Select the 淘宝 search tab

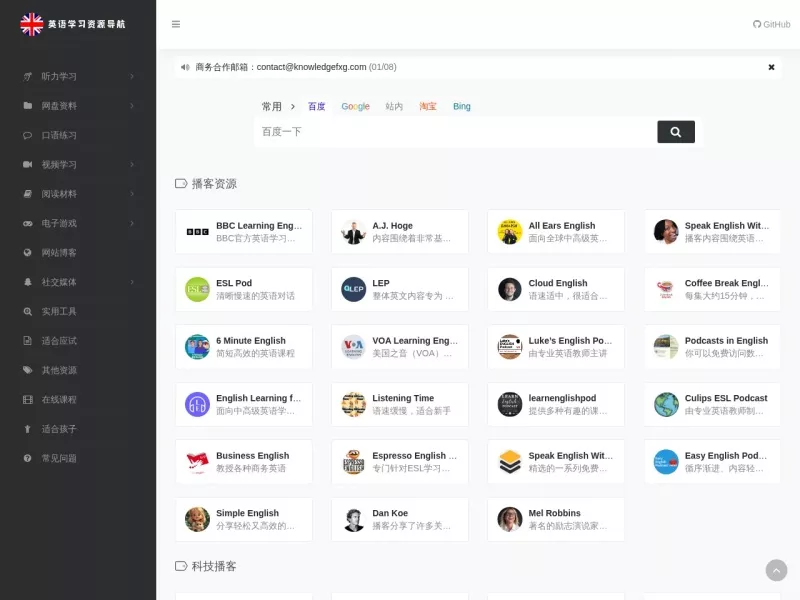[x=428, y=106]
